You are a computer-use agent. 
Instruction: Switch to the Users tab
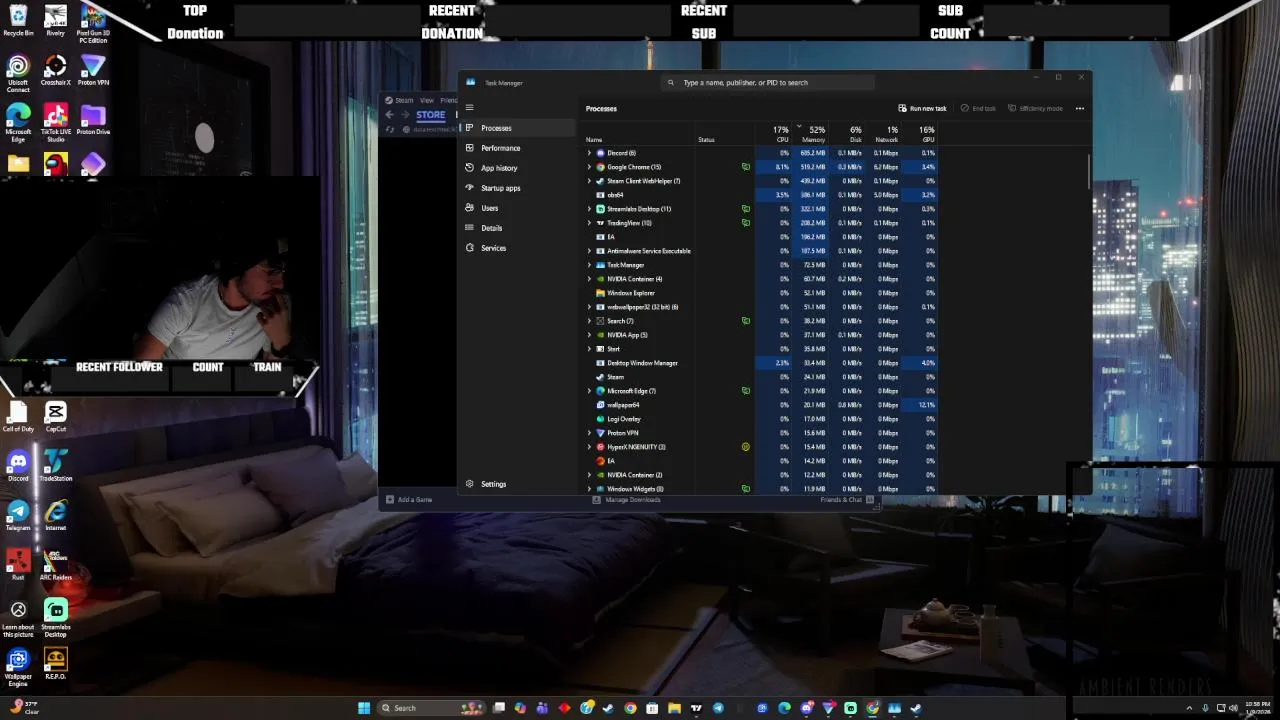click(x=518, y=208)
